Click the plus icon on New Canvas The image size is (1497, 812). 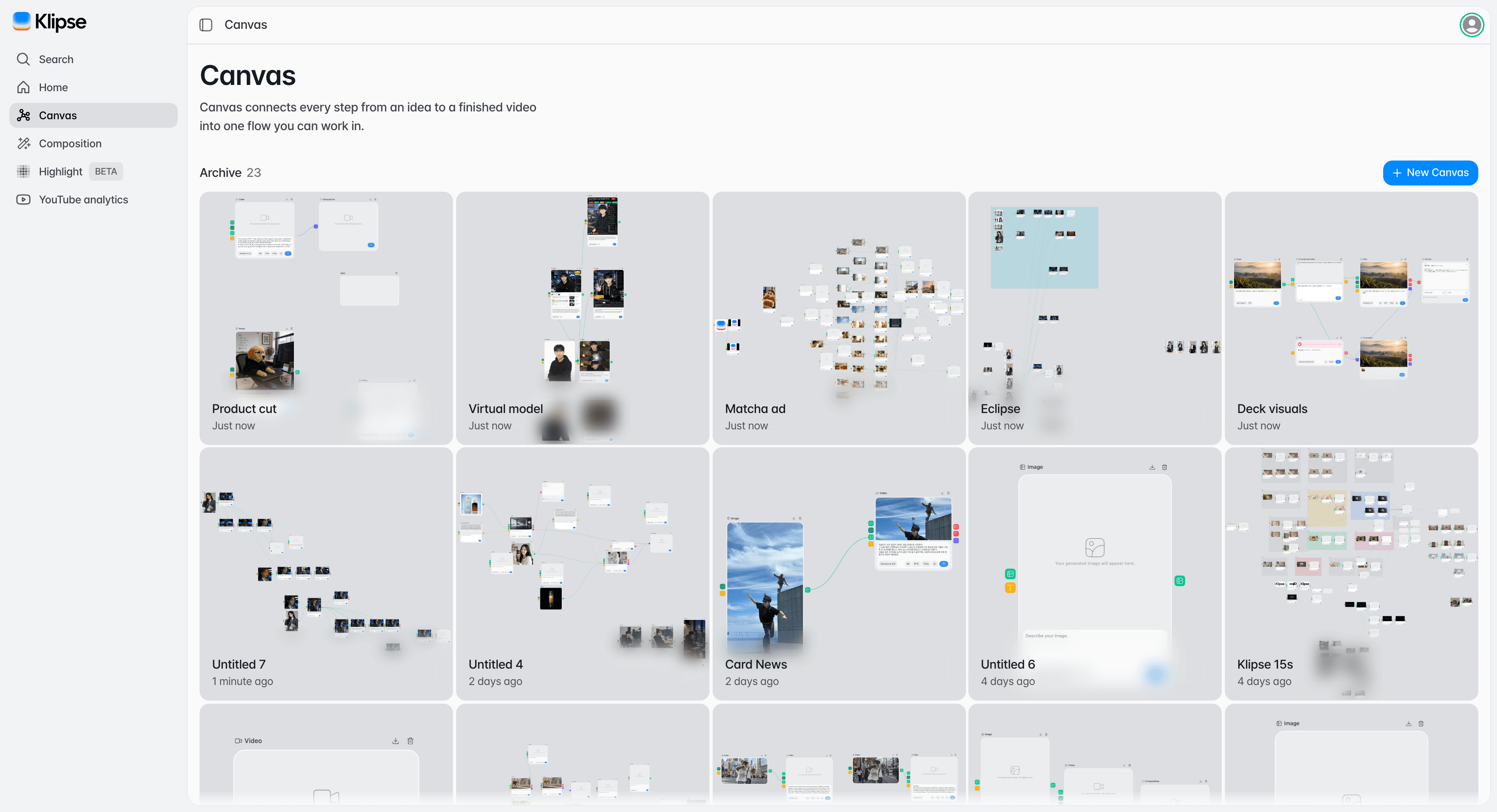pos(1397,173)
